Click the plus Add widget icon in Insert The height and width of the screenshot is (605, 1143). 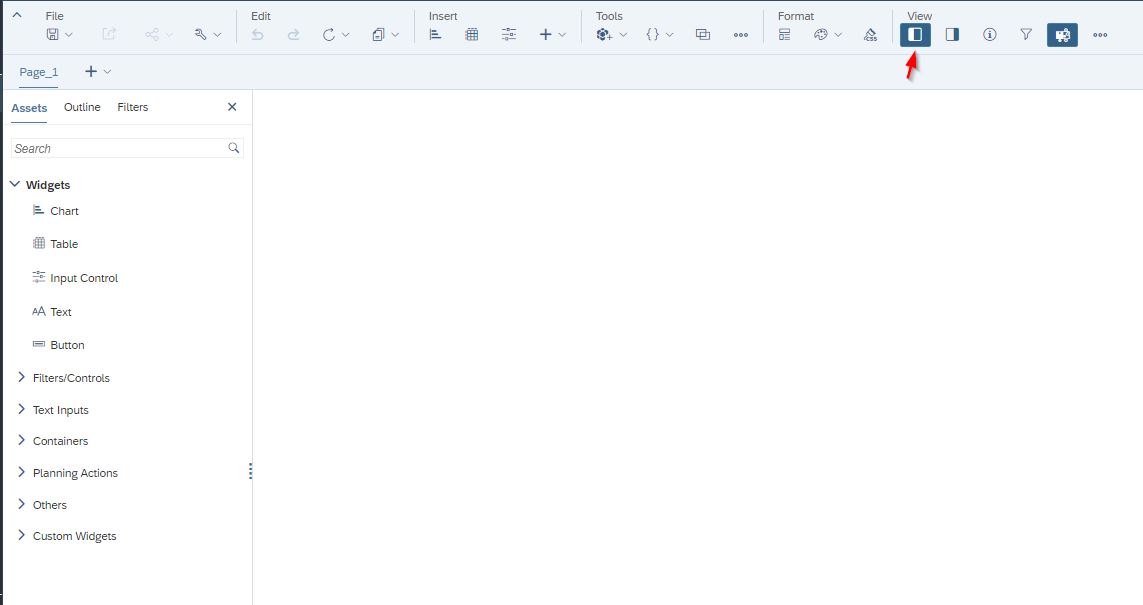(545, 34)
